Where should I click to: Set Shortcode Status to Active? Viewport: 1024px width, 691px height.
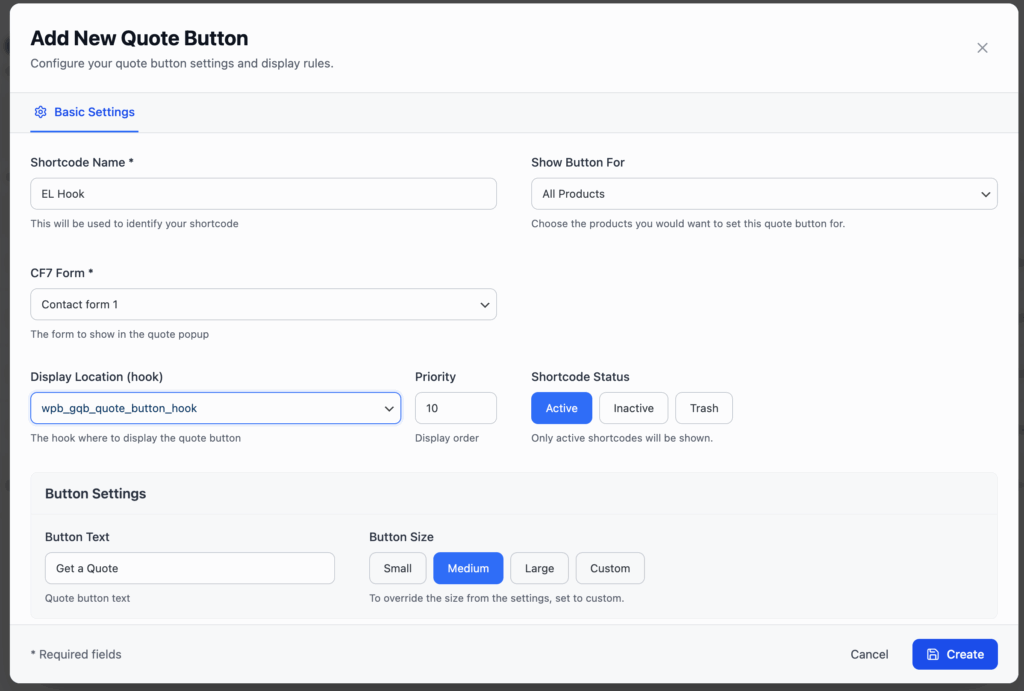pyautogui.click(x=561, y=408)
